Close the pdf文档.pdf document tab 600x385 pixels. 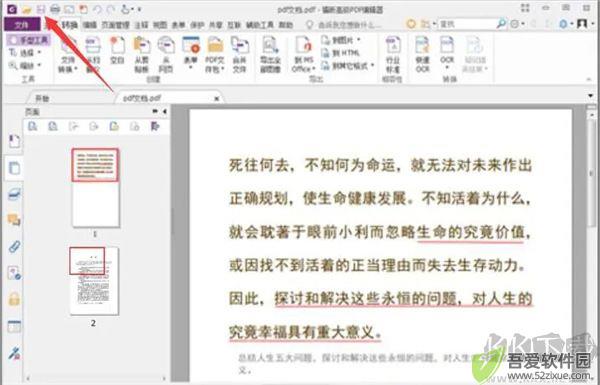(217, 99)
